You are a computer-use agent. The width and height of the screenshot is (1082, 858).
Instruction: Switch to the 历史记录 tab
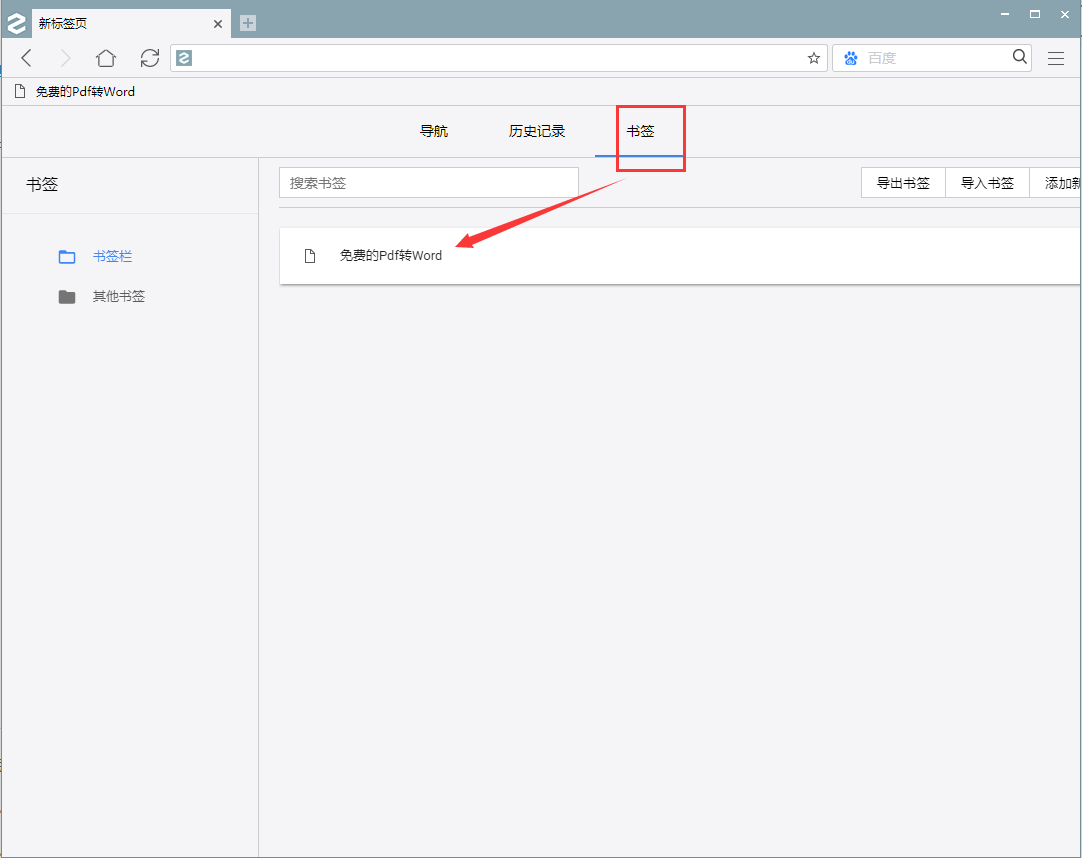(536, 130)
